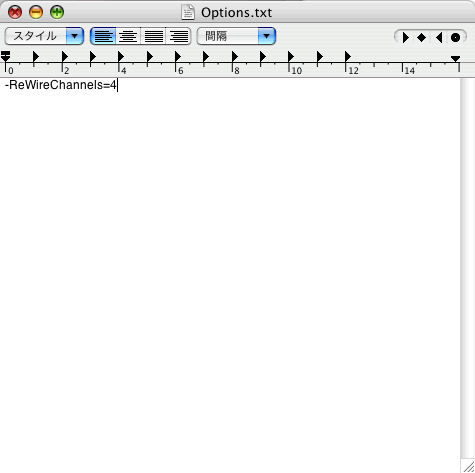This screenshot has width=475, height=473.
Task: Click the tab stop marker at 2
Action: click(65, 57)
